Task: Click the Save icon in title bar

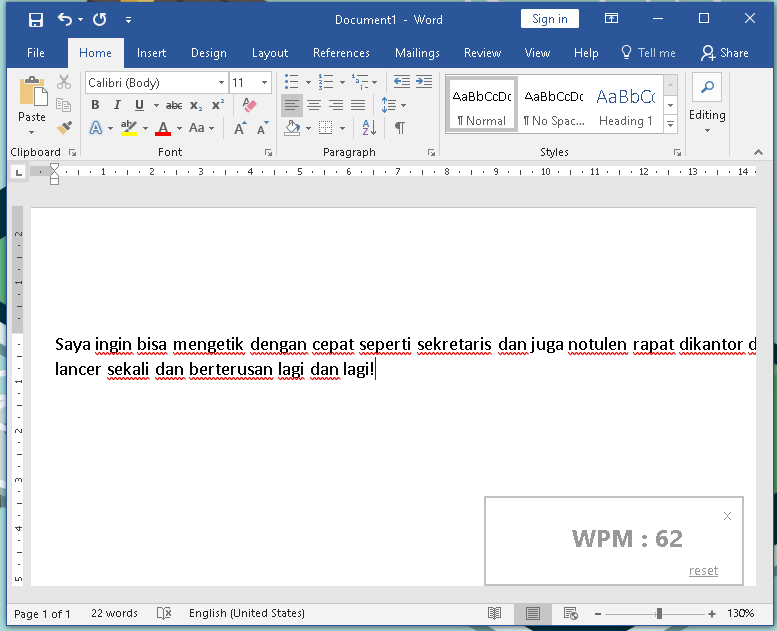Action: pos(36,19)
